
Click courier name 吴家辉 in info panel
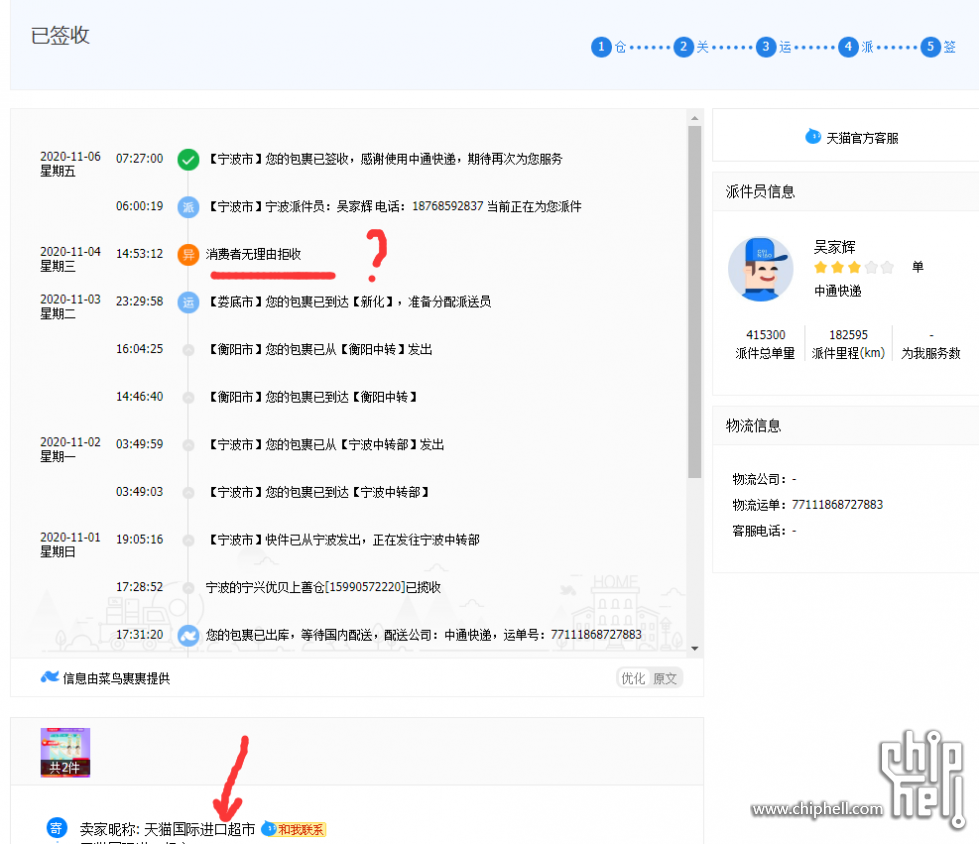[x=834, y=247]
